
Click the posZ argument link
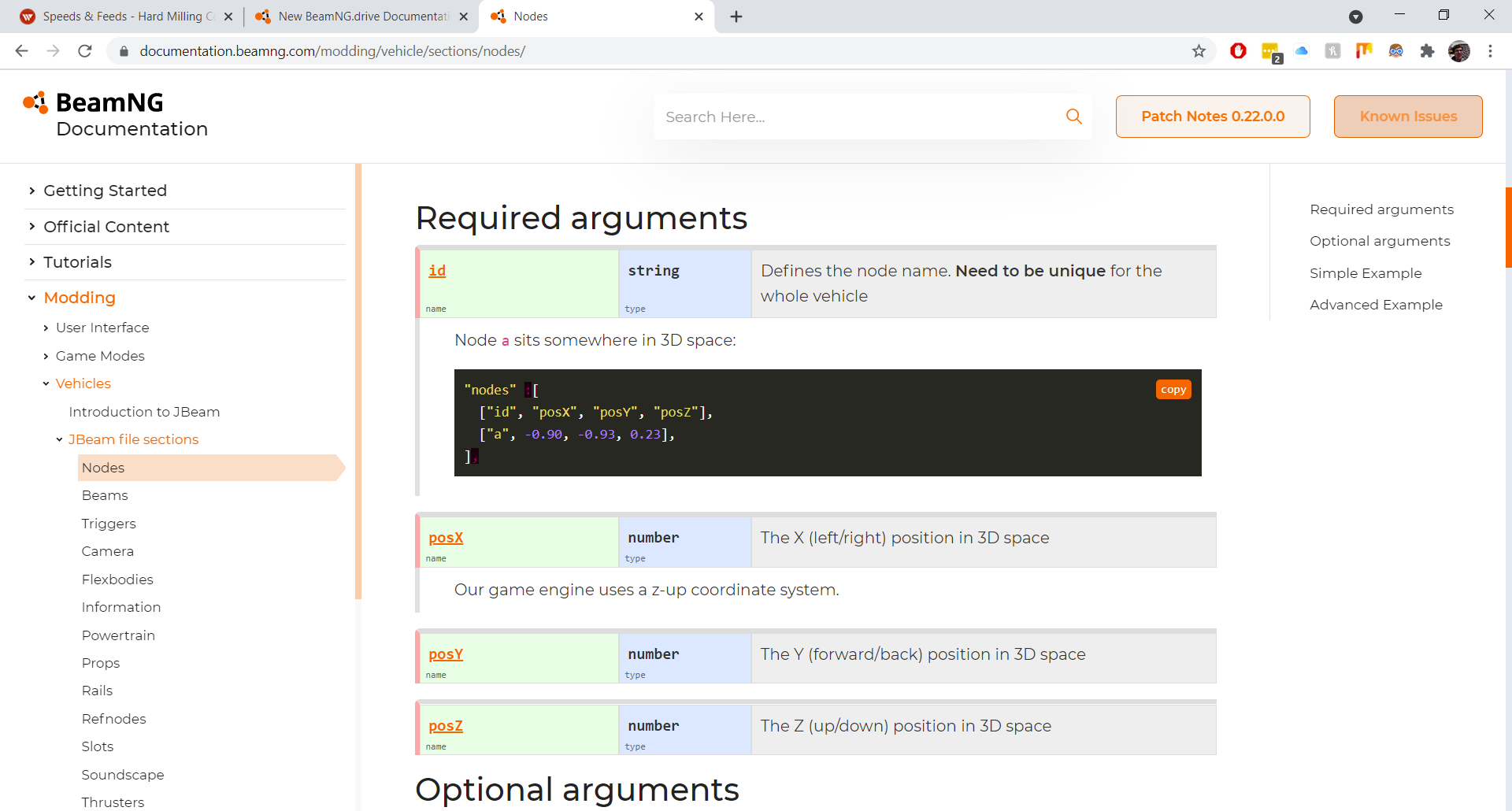coord(446,726)
